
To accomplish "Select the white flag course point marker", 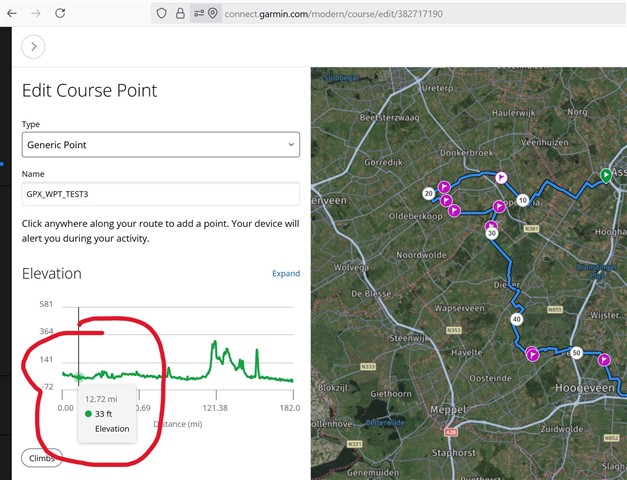I will [x=501, y=177].
